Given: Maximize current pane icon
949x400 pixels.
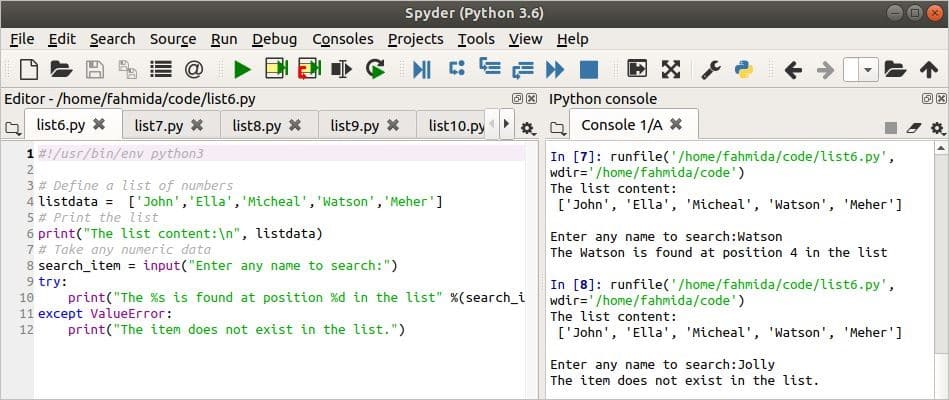Looking at the screenshot, I should click(x=637, y=69).
